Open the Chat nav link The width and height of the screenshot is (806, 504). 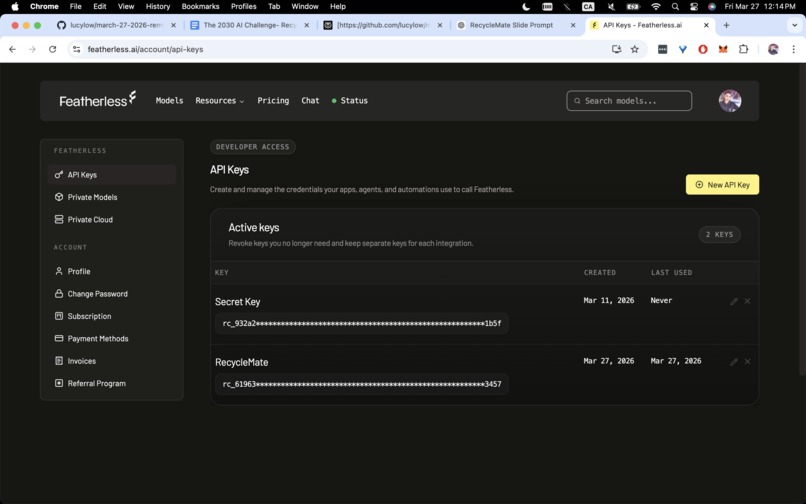pos(310,101)
